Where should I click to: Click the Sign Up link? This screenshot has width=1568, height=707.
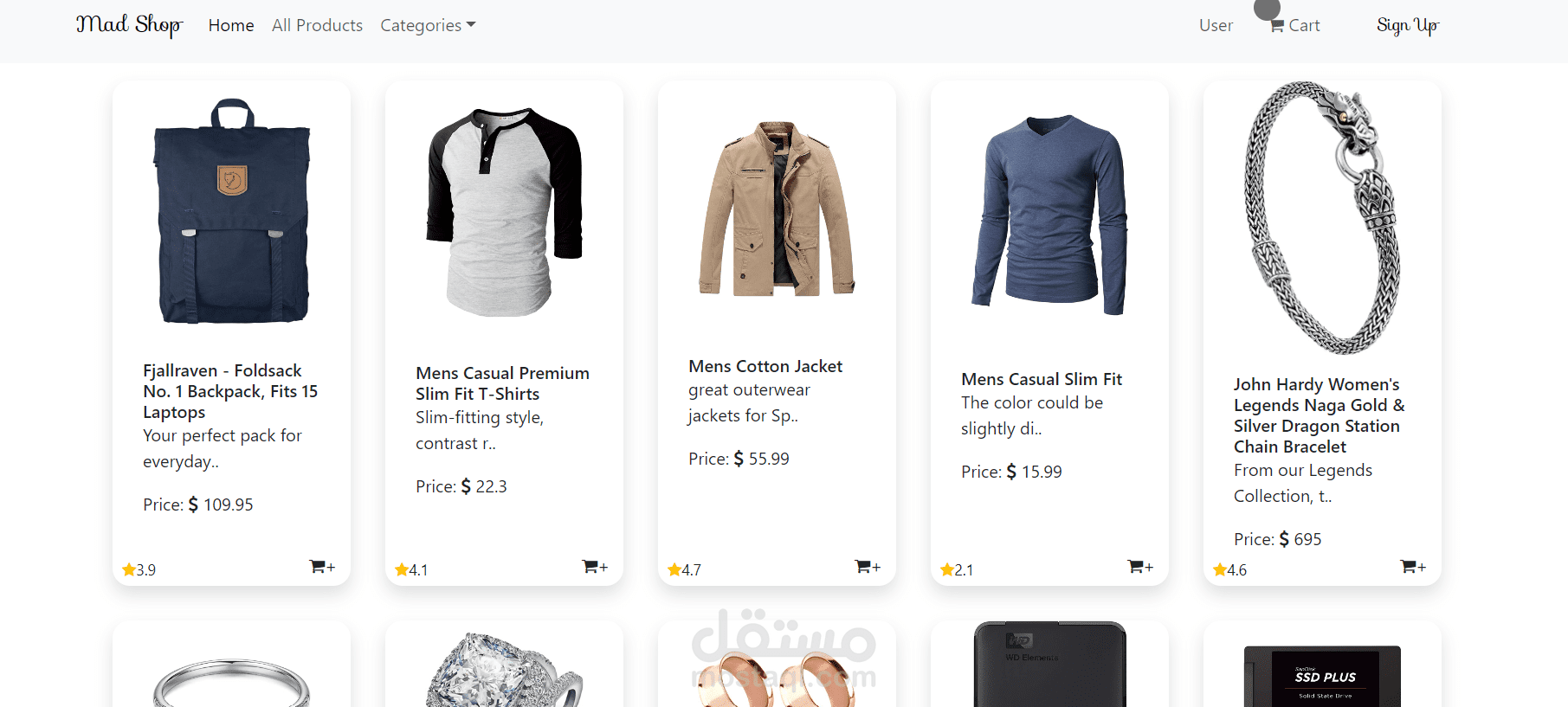pyautogui.click(x=1407, y=26)
